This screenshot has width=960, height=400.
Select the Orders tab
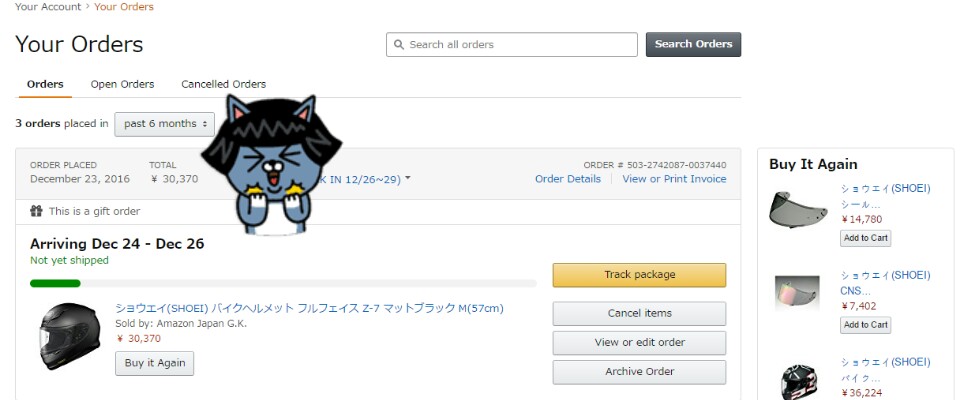45,84
